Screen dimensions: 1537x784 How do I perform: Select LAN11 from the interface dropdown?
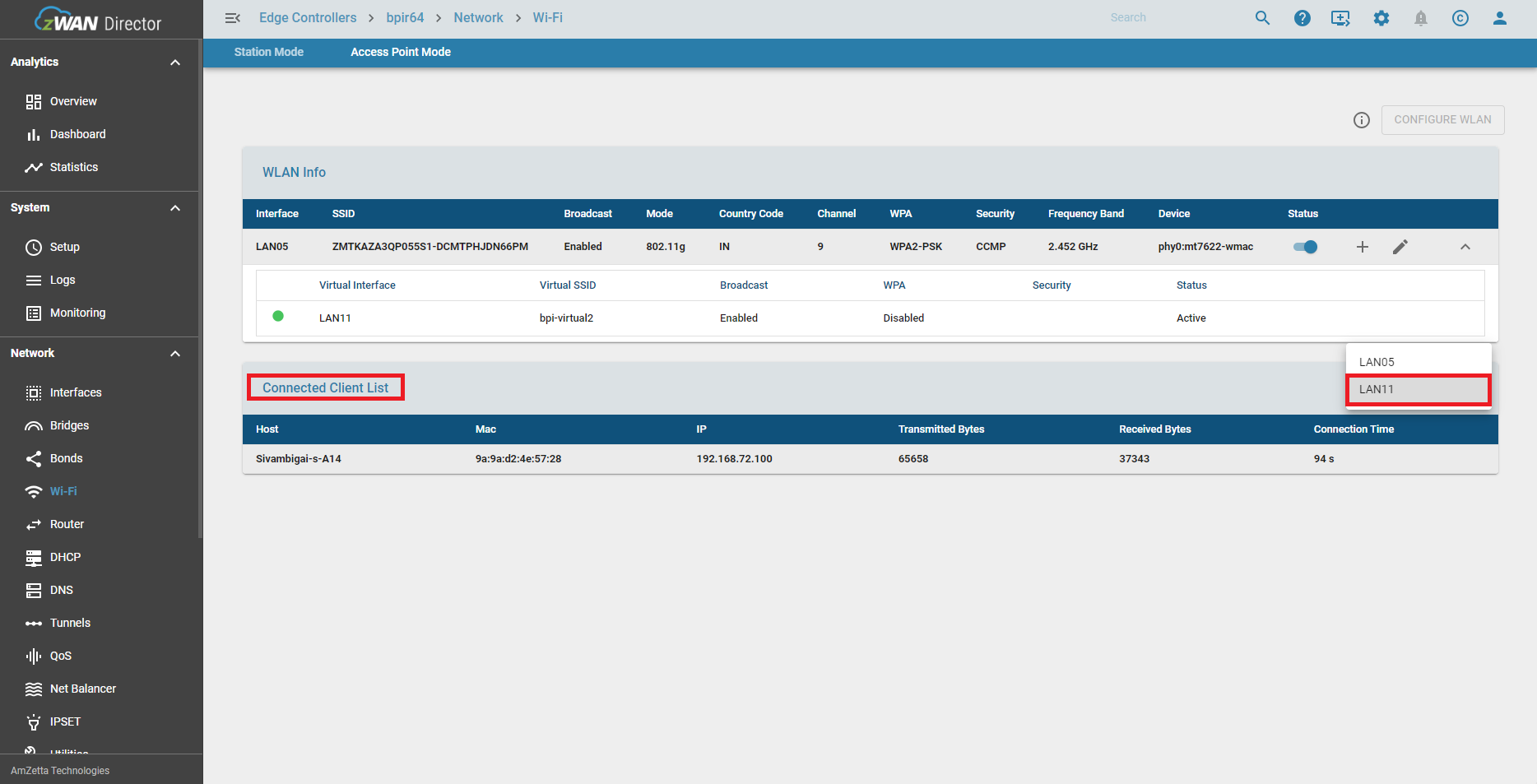[x=1418, y=389]
